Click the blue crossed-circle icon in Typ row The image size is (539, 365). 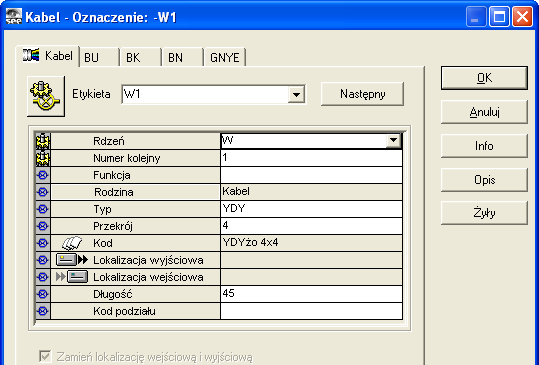(43, 209)
